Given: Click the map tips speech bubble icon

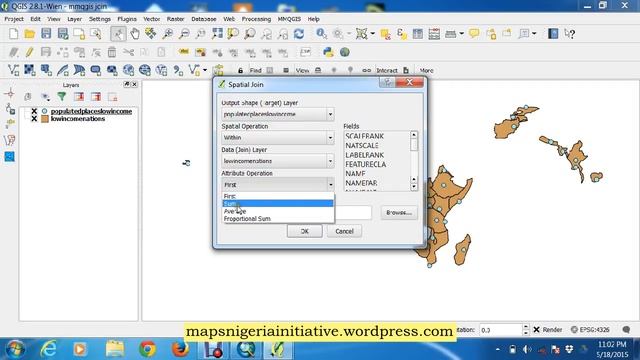Looking at the screenshot, I should pos(474,33).
